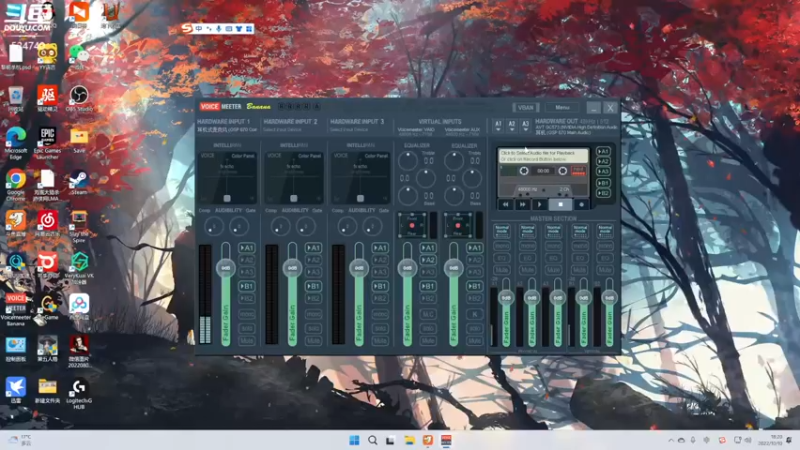Click Voicemeeter VAIO Fader Gain knob
This screenshot has width=800, height=450.
coord(407,268)
